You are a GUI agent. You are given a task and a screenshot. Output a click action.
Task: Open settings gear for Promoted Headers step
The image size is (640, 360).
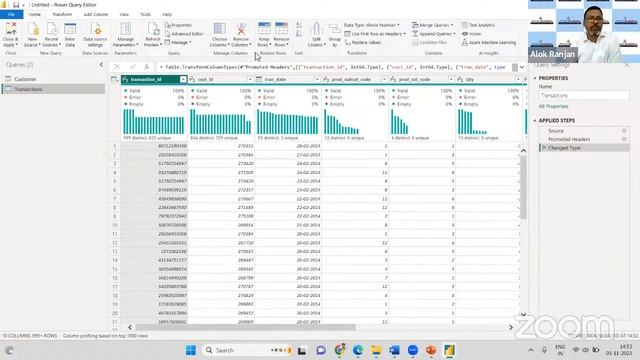[624, 139]
